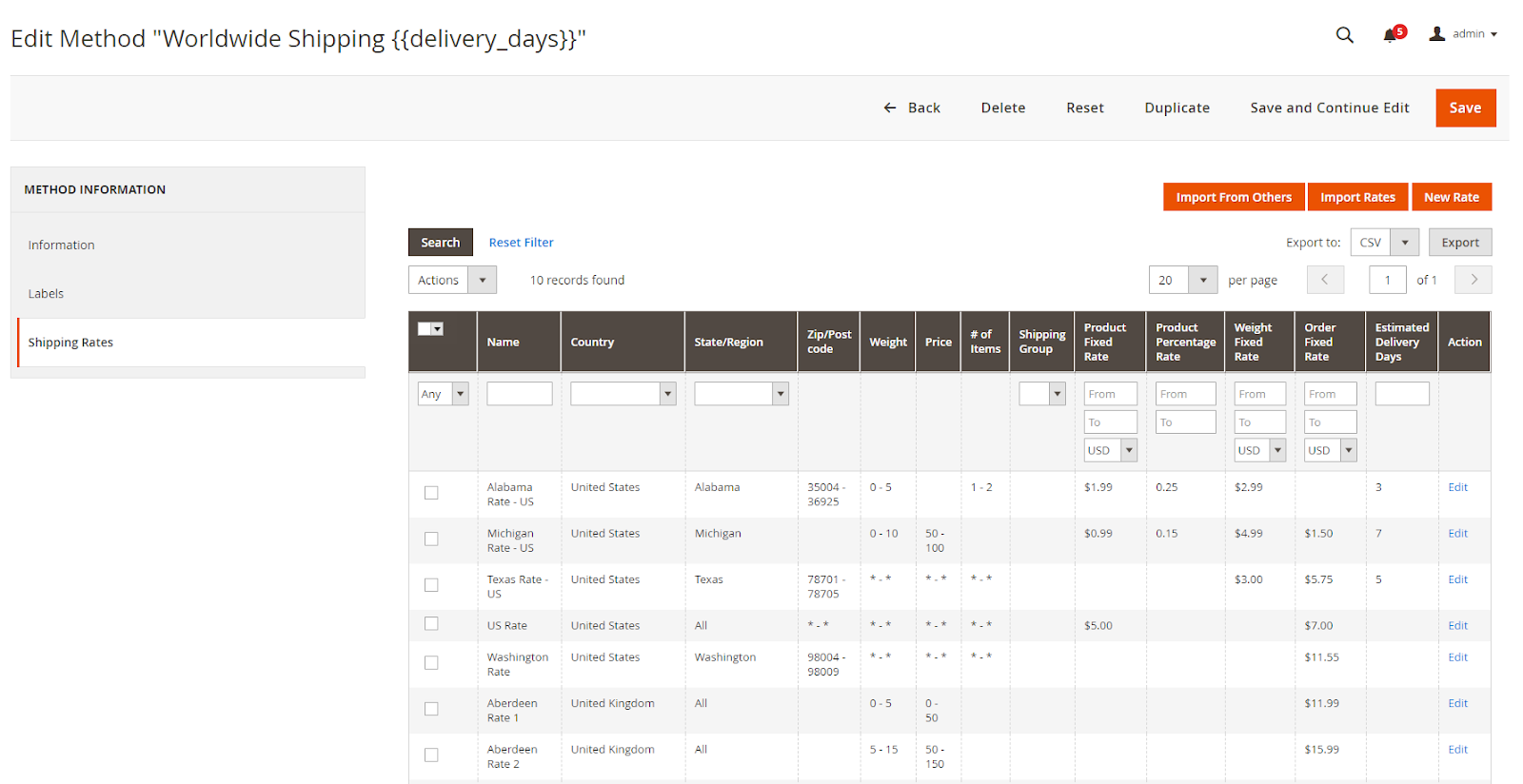Image resolution: width=1523 pixels, height=784 pixels.
Task: Switch to the Labels tab
Action: tap(46, 294)
